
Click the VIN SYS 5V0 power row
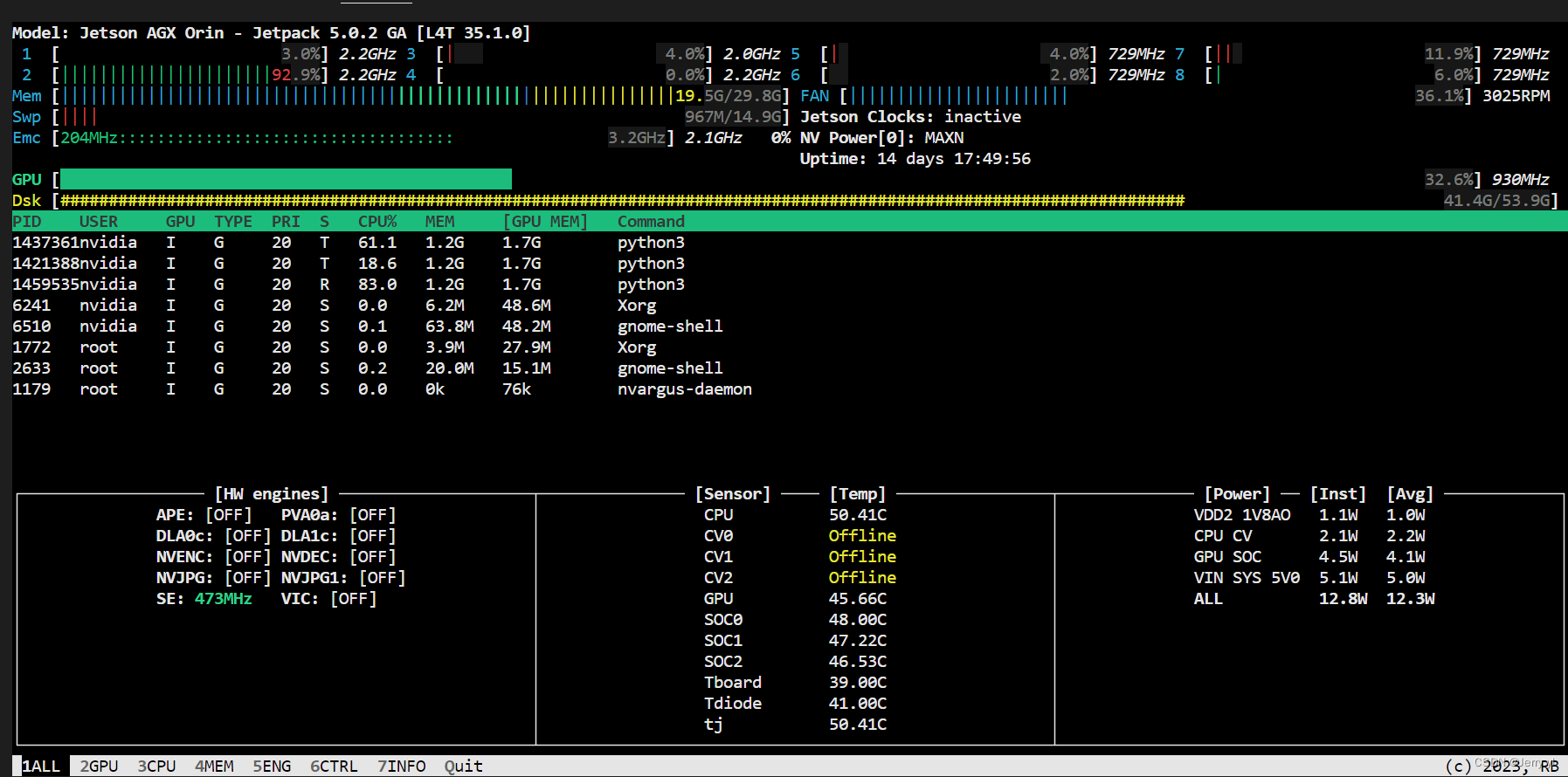(x=1309, y=577)
